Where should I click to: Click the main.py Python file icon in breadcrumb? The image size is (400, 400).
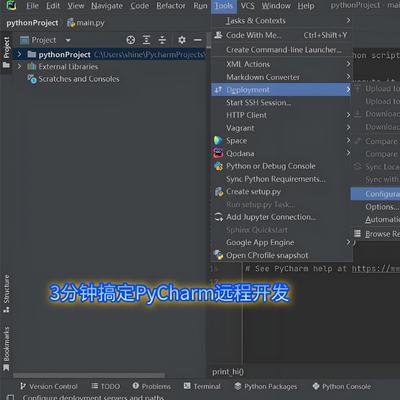pyautogui.click(x=71, y=23)
